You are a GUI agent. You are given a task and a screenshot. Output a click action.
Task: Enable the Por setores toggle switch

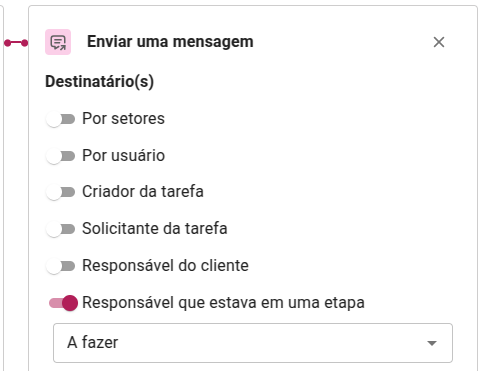(x=60, y=119)
